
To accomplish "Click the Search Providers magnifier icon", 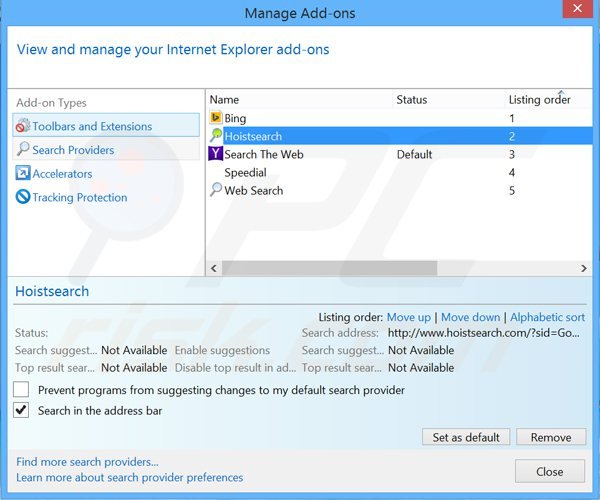I will point(23,150).
